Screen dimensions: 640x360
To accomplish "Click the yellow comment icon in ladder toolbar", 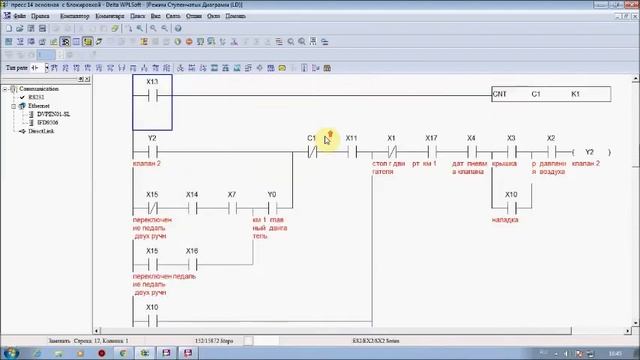I will tap(282, 68).
